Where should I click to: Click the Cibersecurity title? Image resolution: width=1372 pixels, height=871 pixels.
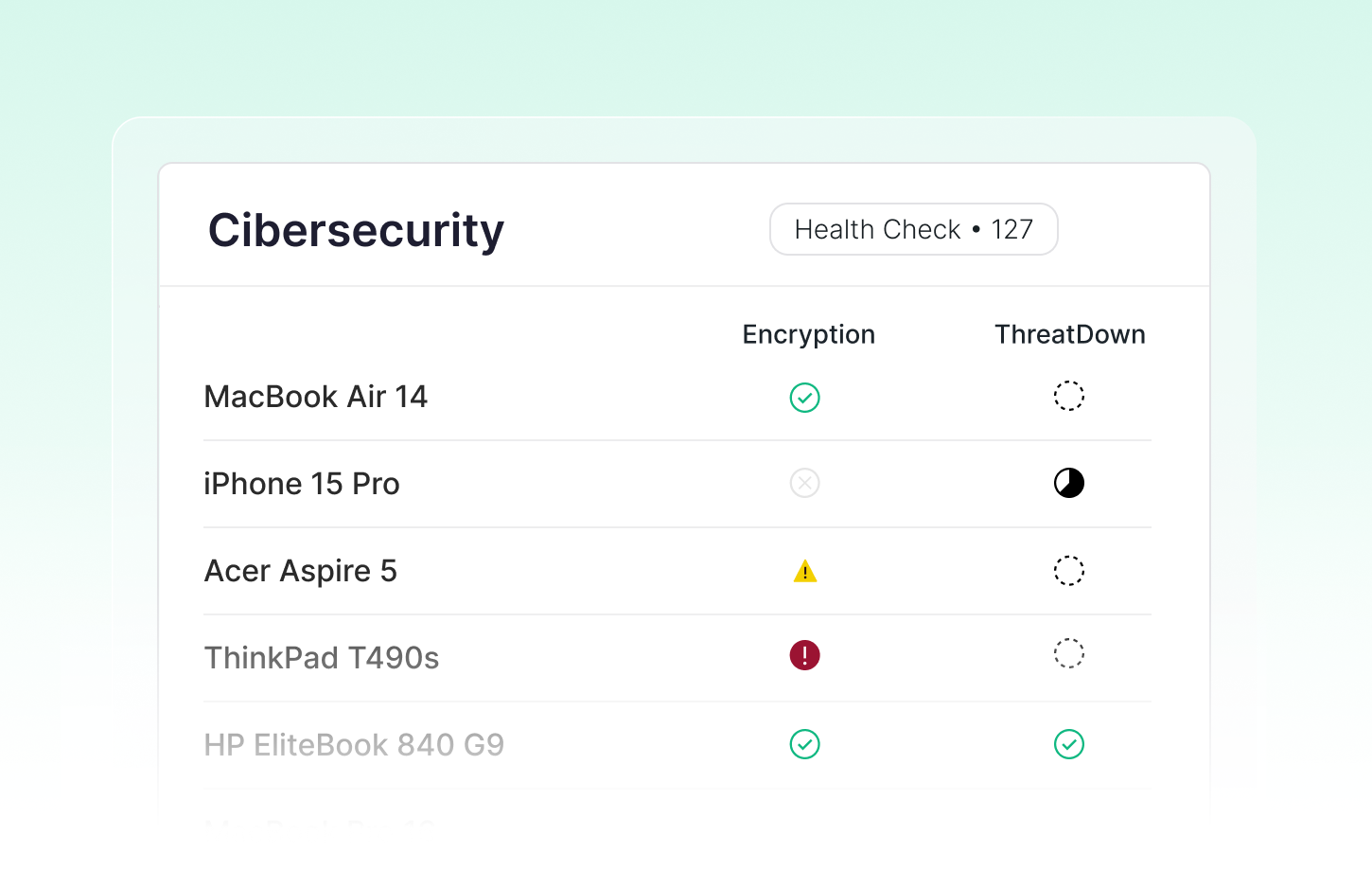(356, 230)
